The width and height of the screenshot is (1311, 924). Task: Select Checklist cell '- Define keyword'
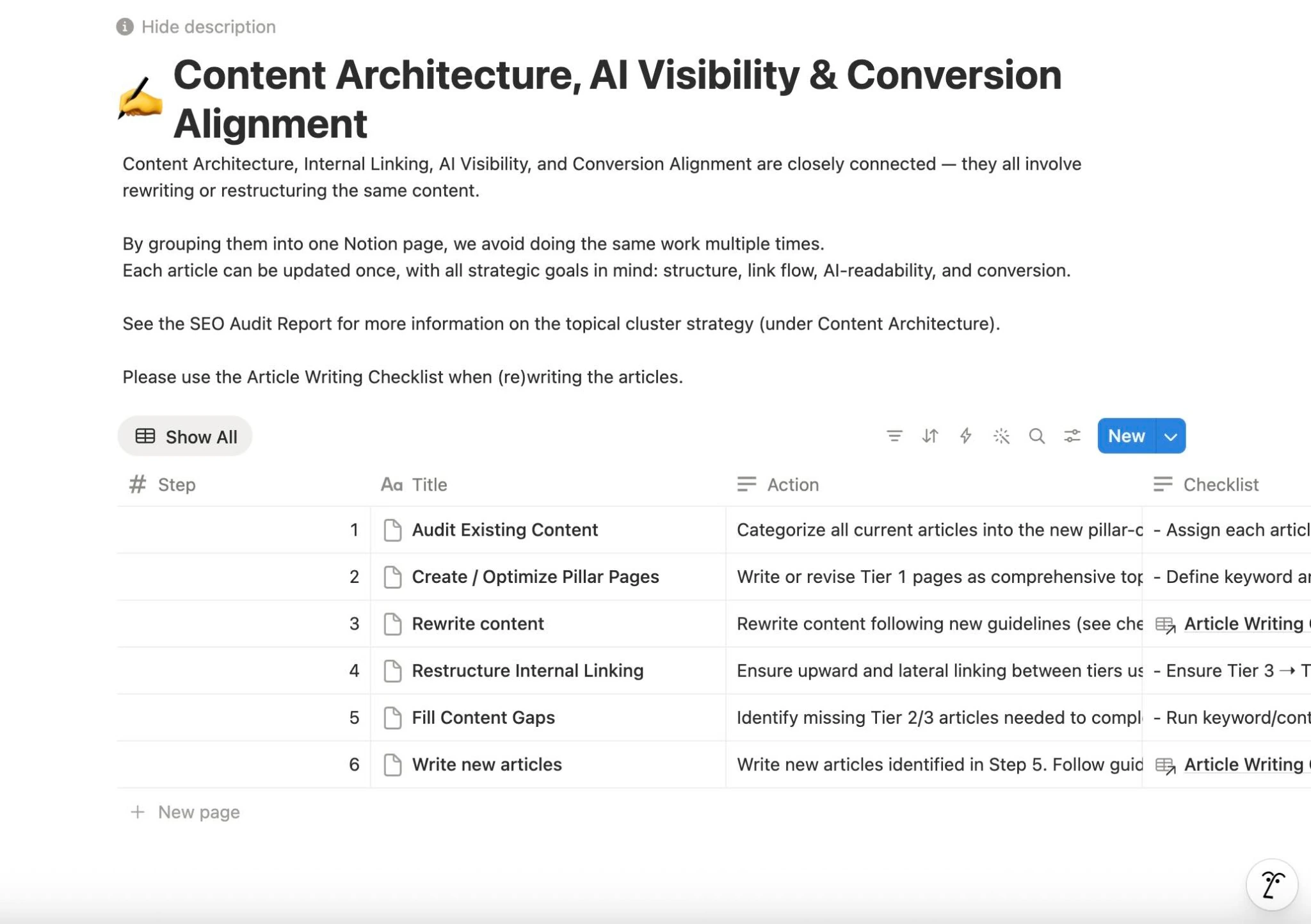[1227, 577]
